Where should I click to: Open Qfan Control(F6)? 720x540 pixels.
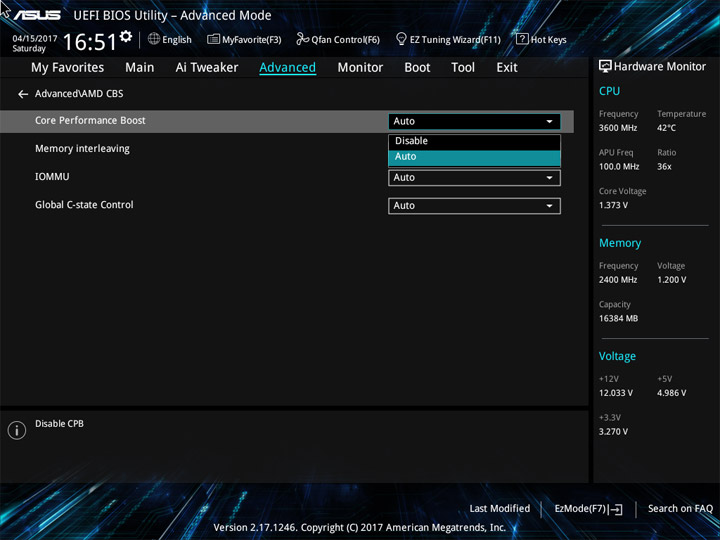point(338,39)
